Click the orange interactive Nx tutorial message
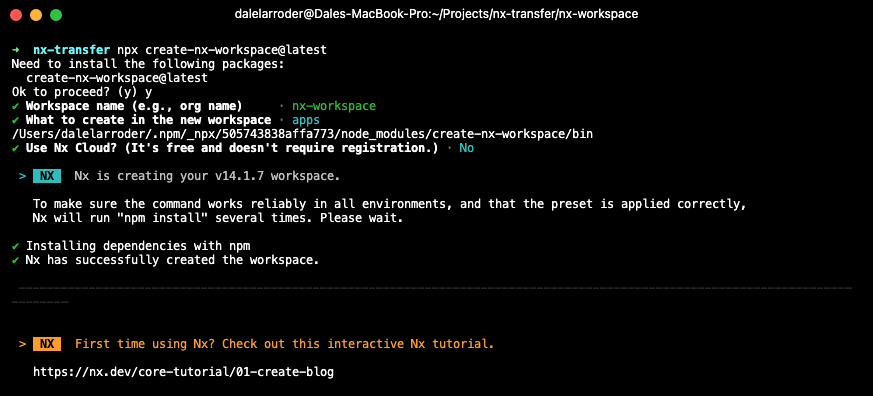Image resolution: width=873 pixels, height=396 pixels. (285, 344)
